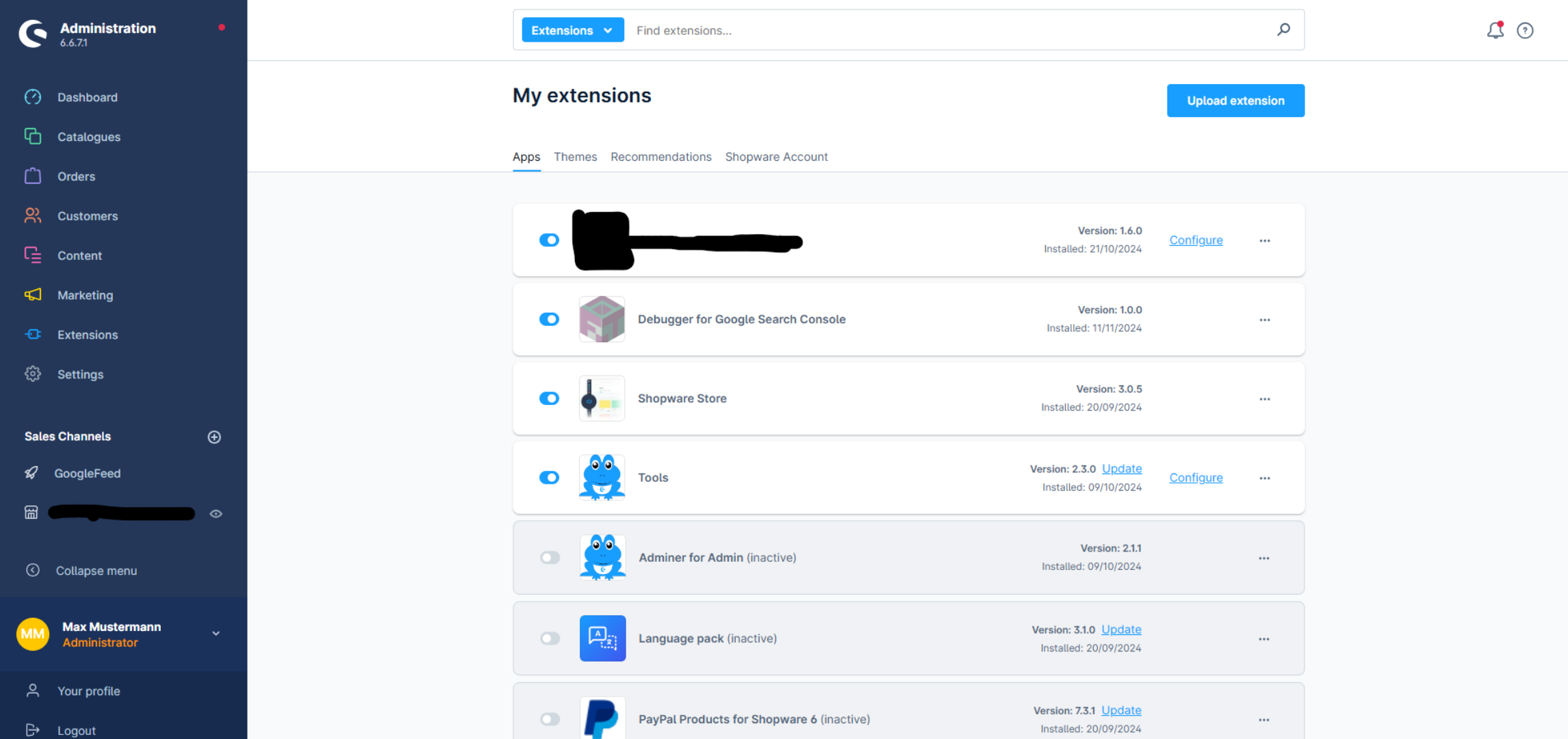Click the Upload extension button

[x=1235, y=100]
